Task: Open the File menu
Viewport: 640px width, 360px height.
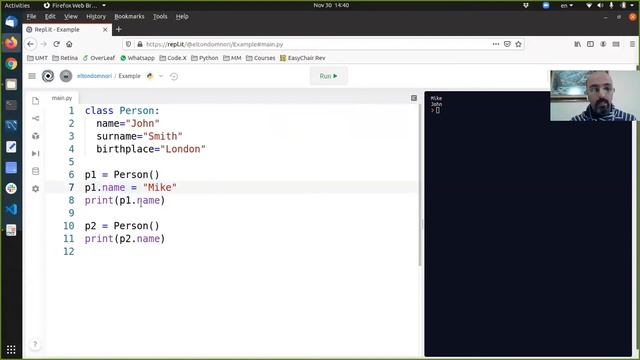Action: tap(31, 16)
